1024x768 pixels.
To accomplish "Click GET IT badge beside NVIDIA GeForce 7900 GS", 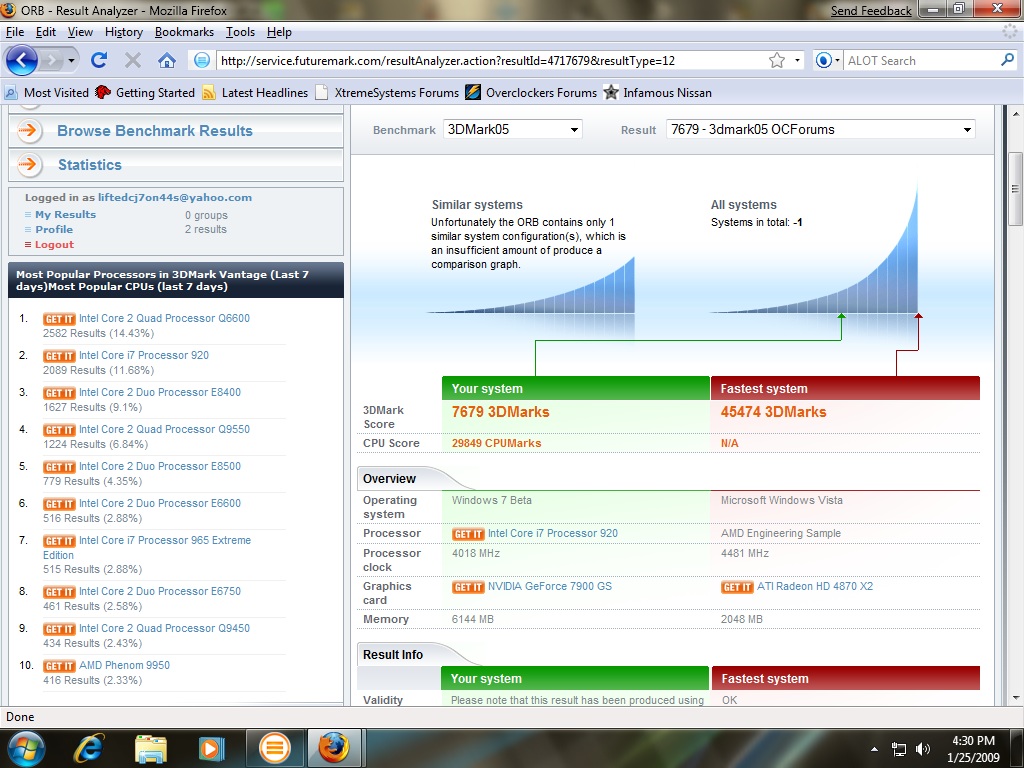I will 468,586.
